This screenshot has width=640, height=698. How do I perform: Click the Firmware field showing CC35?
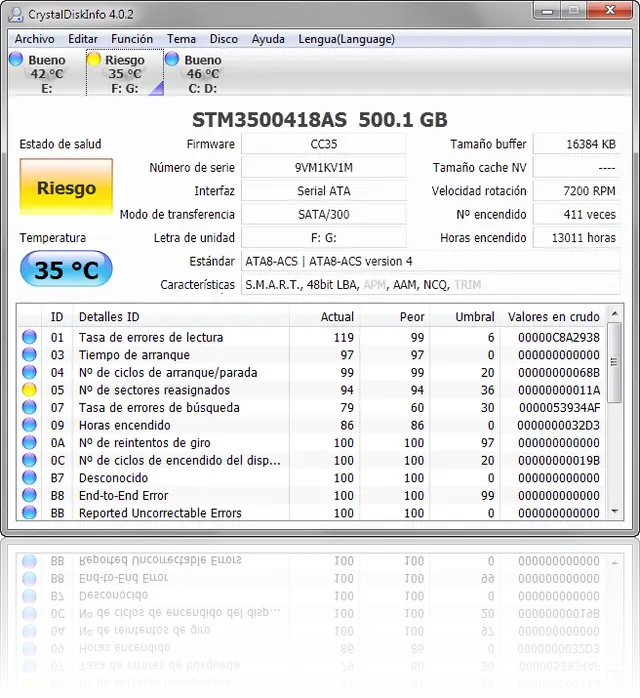pyautogui.click(x=324, y=144)
